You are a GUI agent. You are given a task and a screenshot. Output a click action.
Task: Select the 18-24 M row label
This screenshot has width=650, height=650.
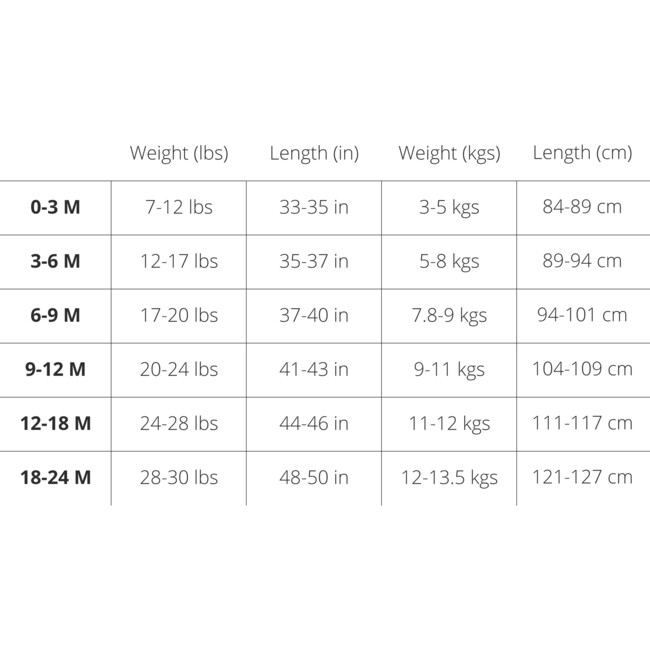[55, 477]
